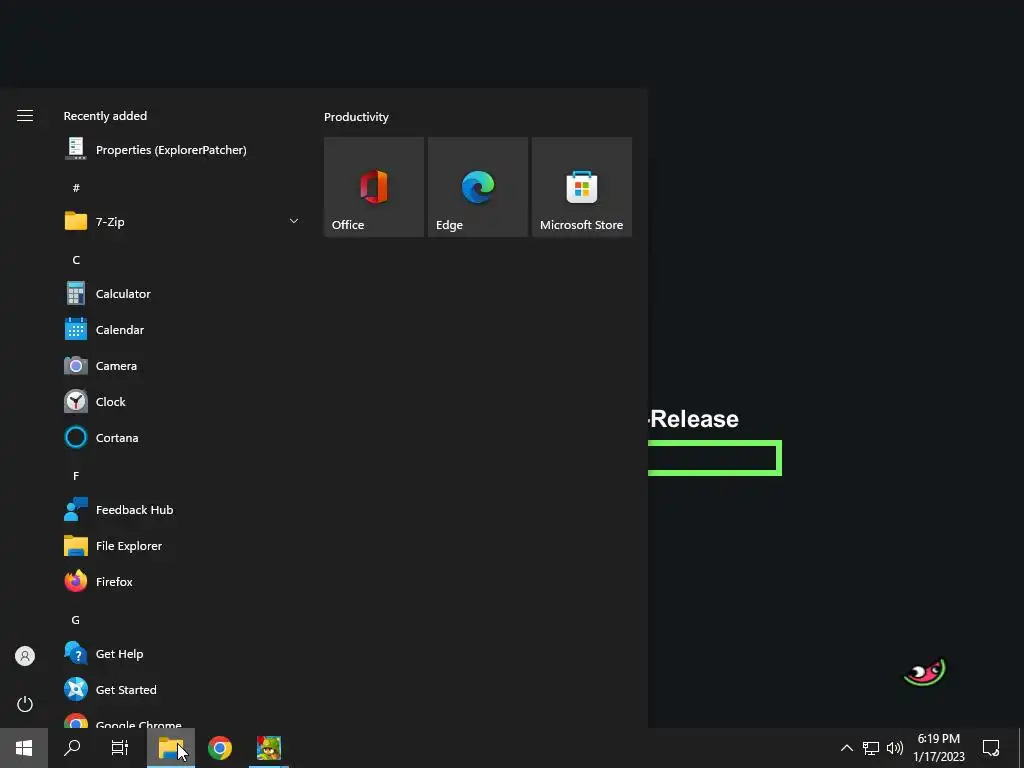This screenshot has width=1024, height=768.
Task: Click the 'Recently added' heading
Action: (105, 116)
